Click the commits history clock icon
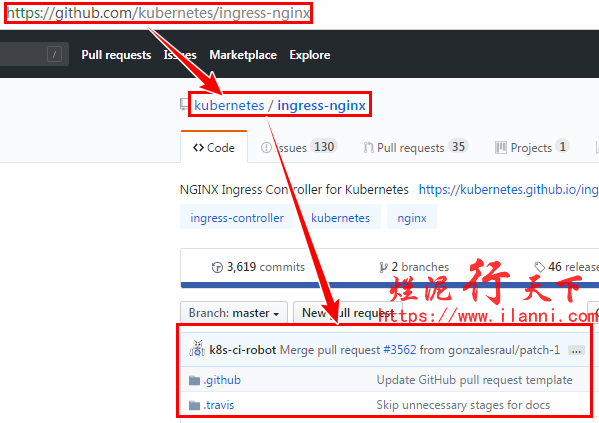This screenshot has width=599, height=423. [217, 267]
